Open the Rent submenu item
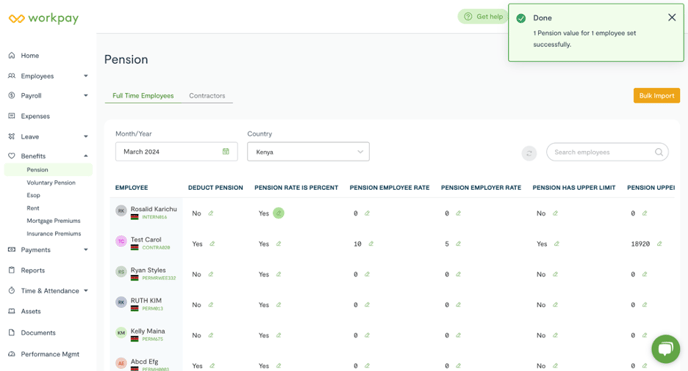Screen dimensions: 688x371 (x=33, y=208)
